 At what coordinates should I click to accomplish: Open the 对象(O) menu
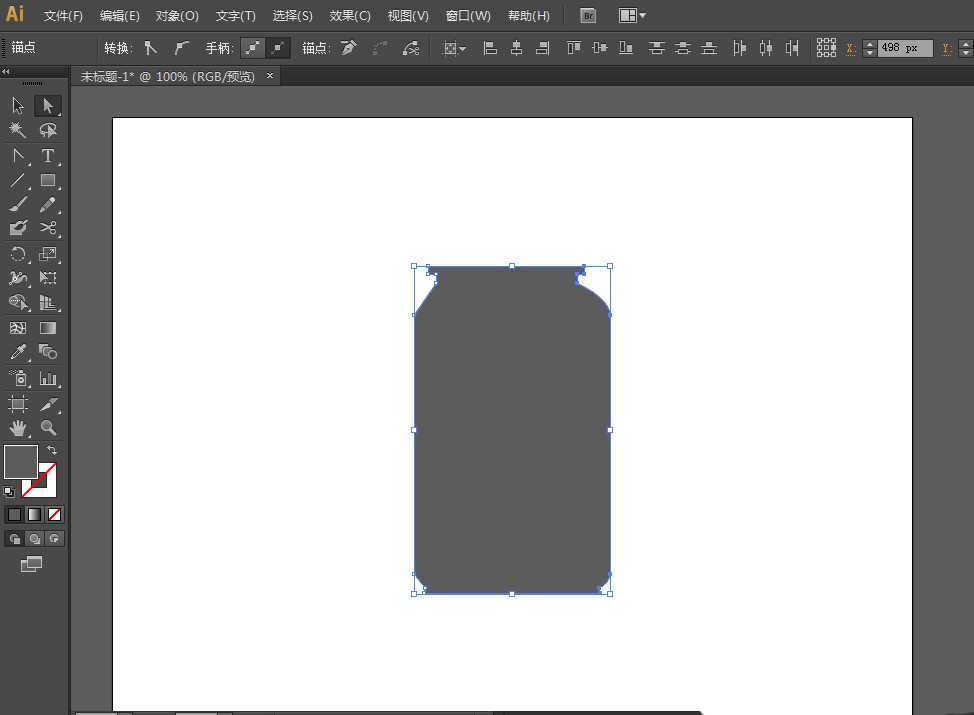click(177, 16)
